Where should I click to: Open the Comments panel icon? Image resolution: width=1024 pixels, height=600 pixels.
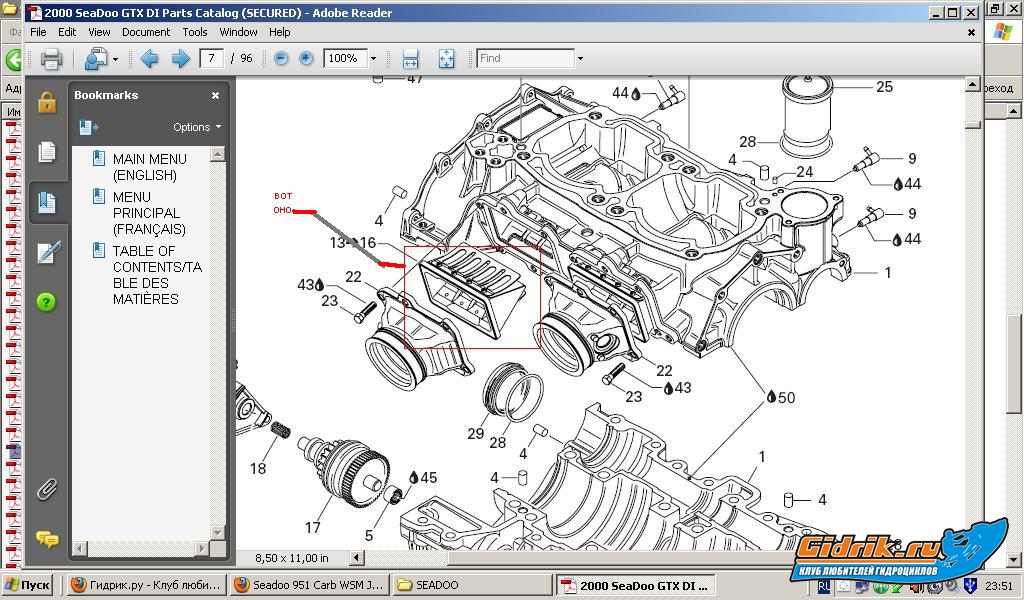47,538
